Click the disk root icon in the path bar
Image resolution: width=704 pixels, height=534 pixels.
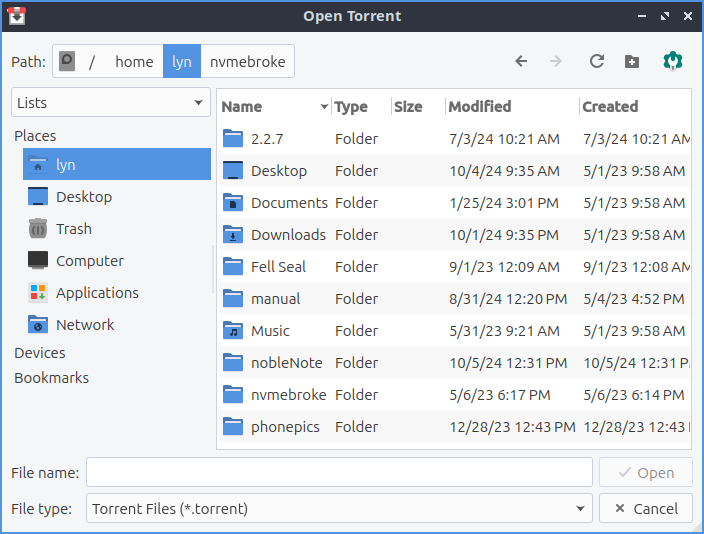(x=68, y=61)
